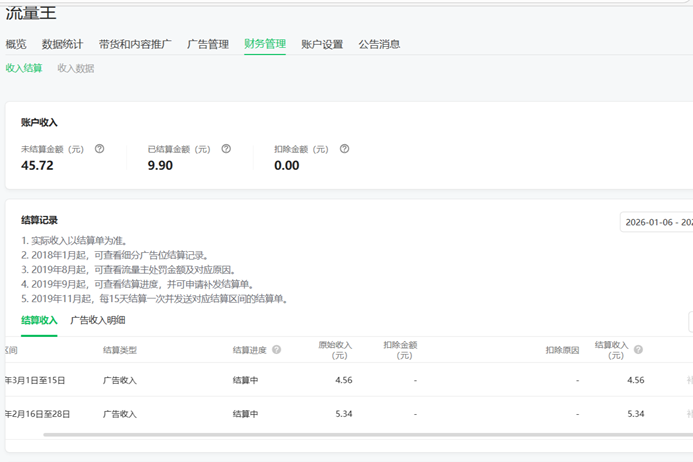693x462 pixels.
Task: View the 公告消息 tab
Action: [x=379, y=44]
